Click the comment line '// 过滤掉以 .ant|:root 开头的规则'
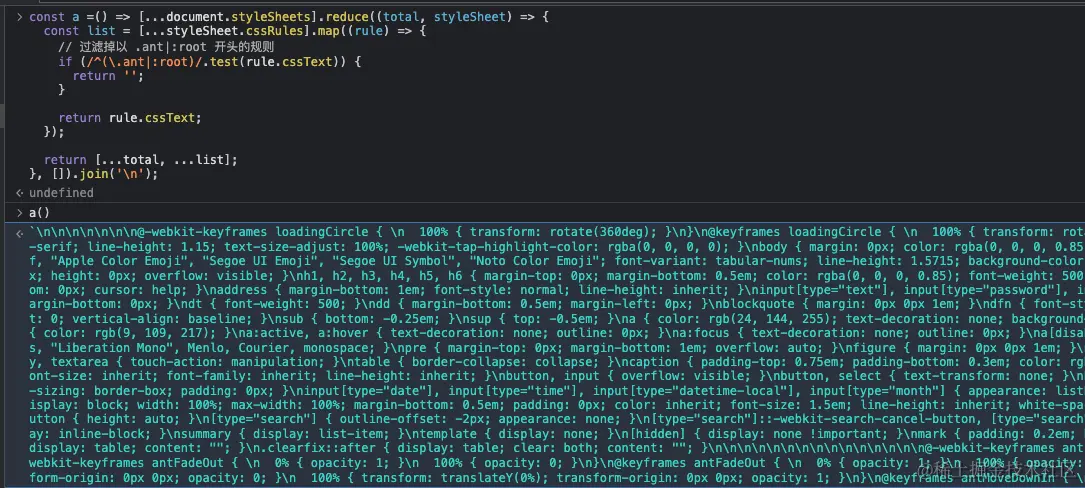 pyautogui.click(x=166, y=47)
